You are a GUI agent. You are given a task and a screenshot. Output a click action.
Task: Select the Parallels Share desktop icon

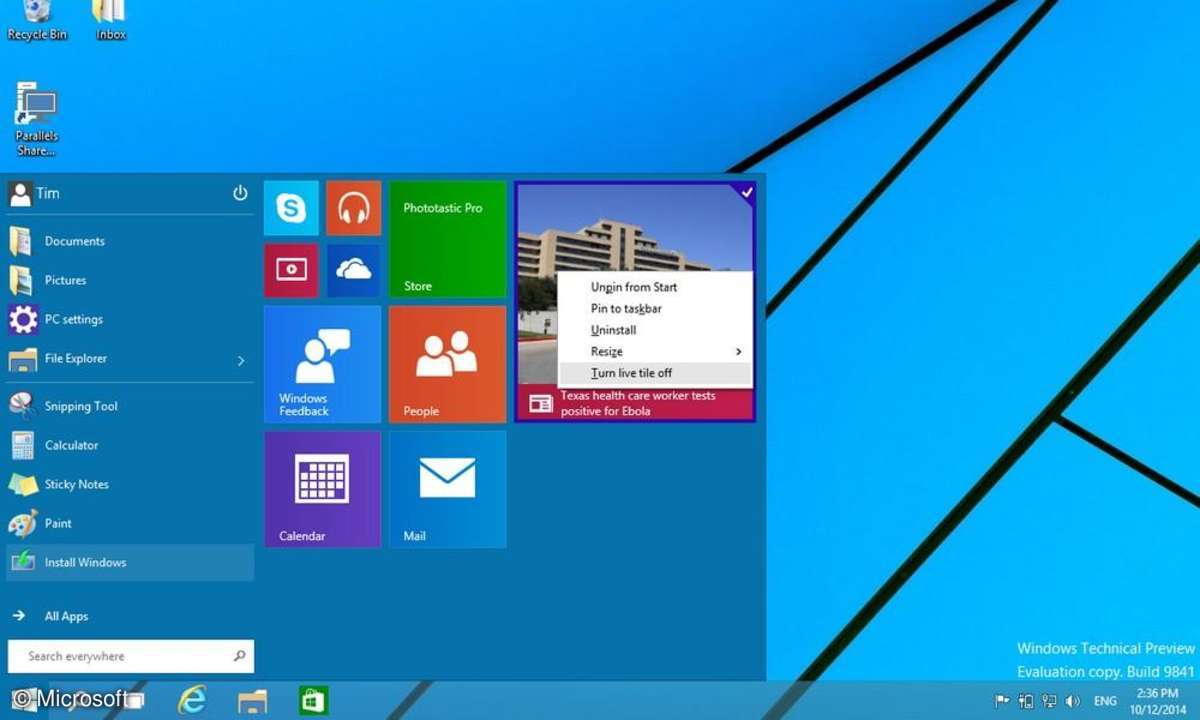point(36,119)
